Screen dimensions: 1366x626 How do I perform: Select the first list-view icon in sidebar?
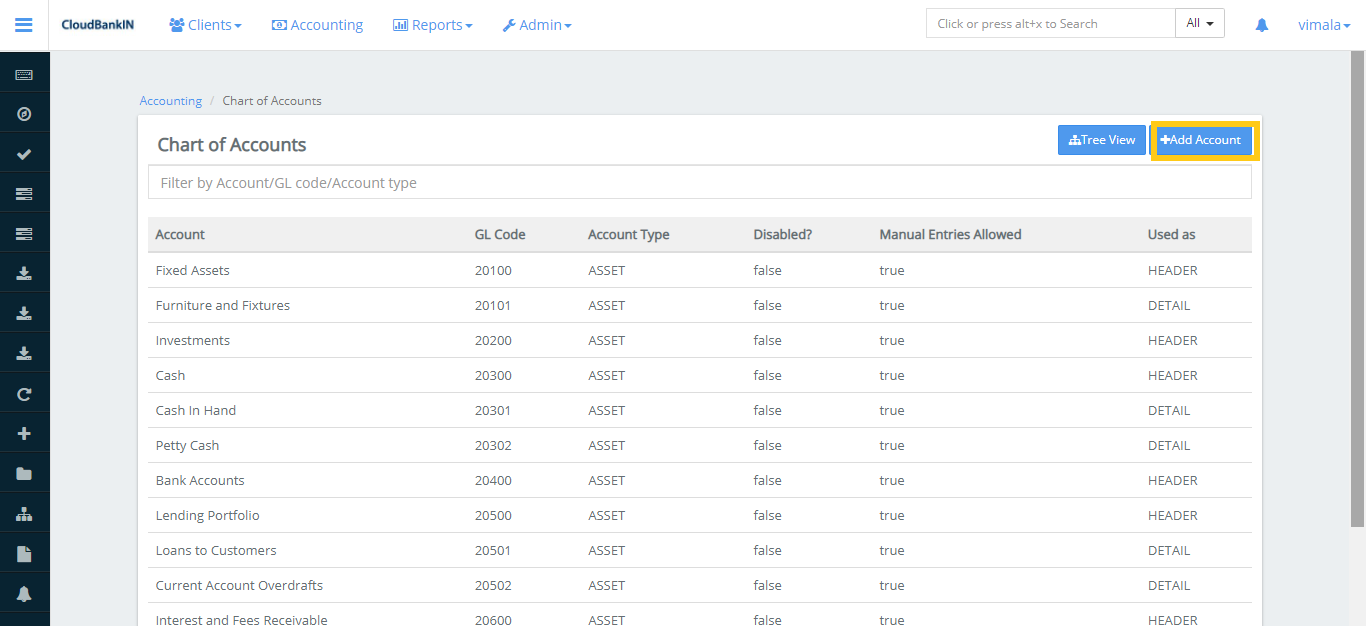pyautogui.click(x=24, y=192)
